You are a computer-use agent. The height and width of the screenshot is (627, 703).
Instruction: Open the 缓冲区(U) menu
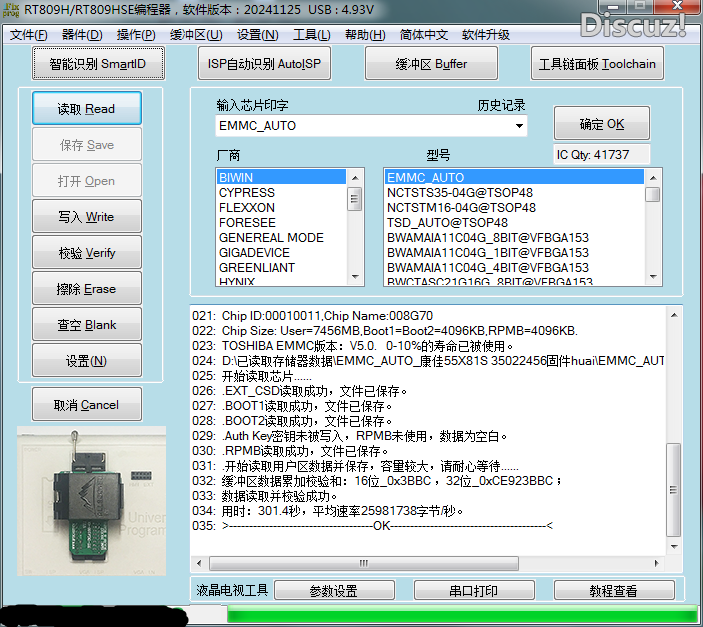click(196, 35)
